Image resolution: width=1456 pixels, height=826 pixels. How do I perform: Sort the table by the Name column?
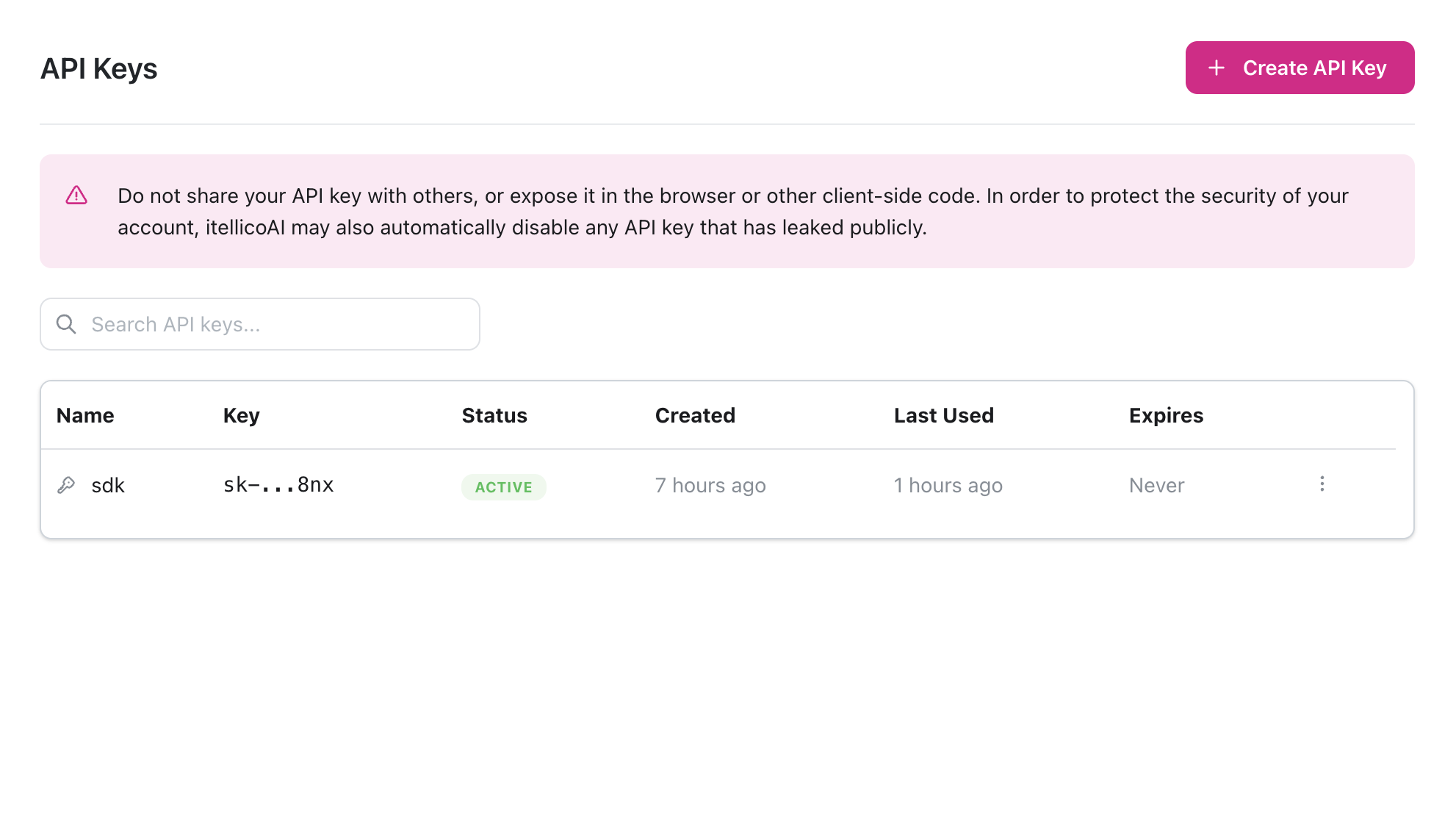84,415
